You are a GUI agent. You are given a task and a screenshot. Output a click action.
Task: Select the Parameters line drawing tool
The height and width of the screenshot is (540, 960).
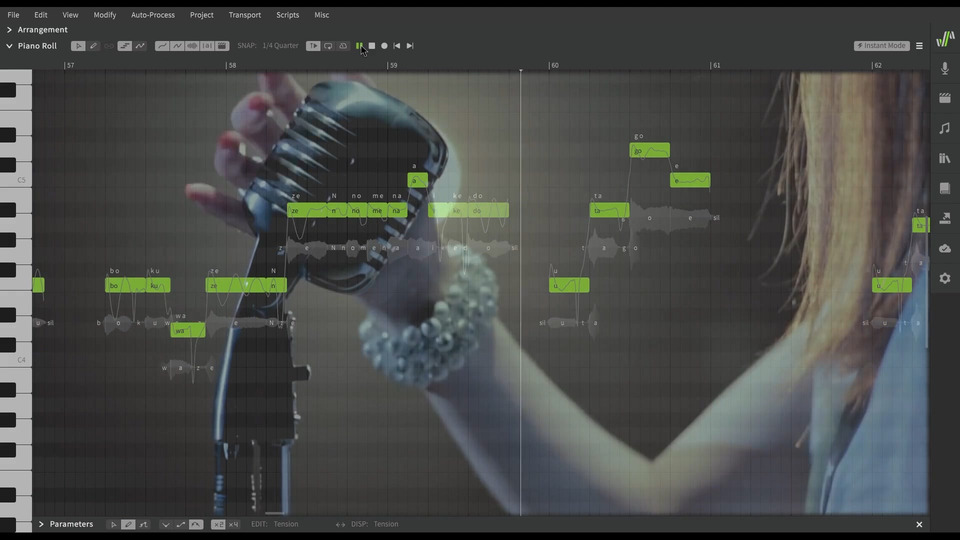point(143,524)
